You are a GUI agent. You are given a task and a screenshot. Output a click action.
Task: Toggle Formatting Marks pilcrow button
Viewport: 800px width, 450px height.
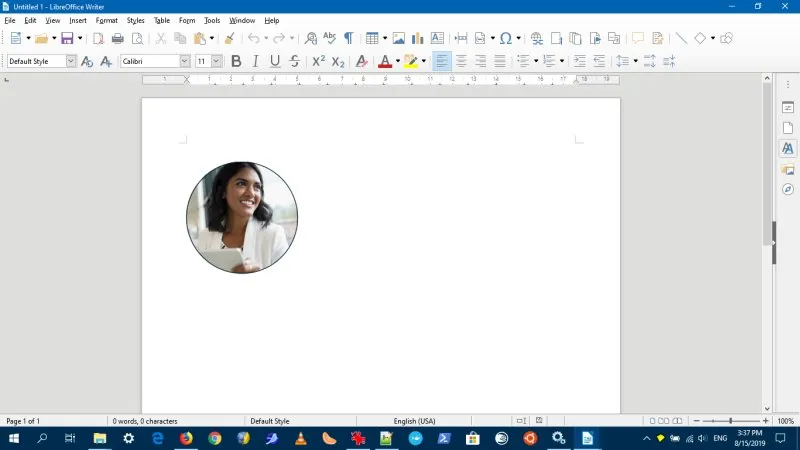pos(348,39)
